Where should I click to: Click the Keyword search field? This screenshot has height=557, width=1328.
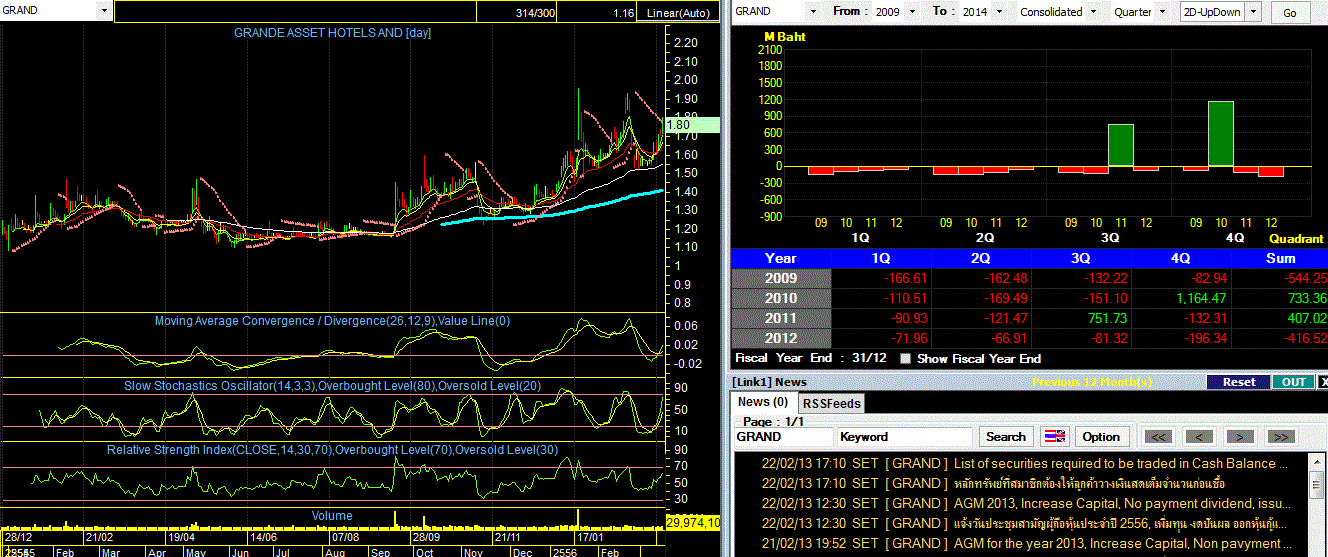[905, 437]
